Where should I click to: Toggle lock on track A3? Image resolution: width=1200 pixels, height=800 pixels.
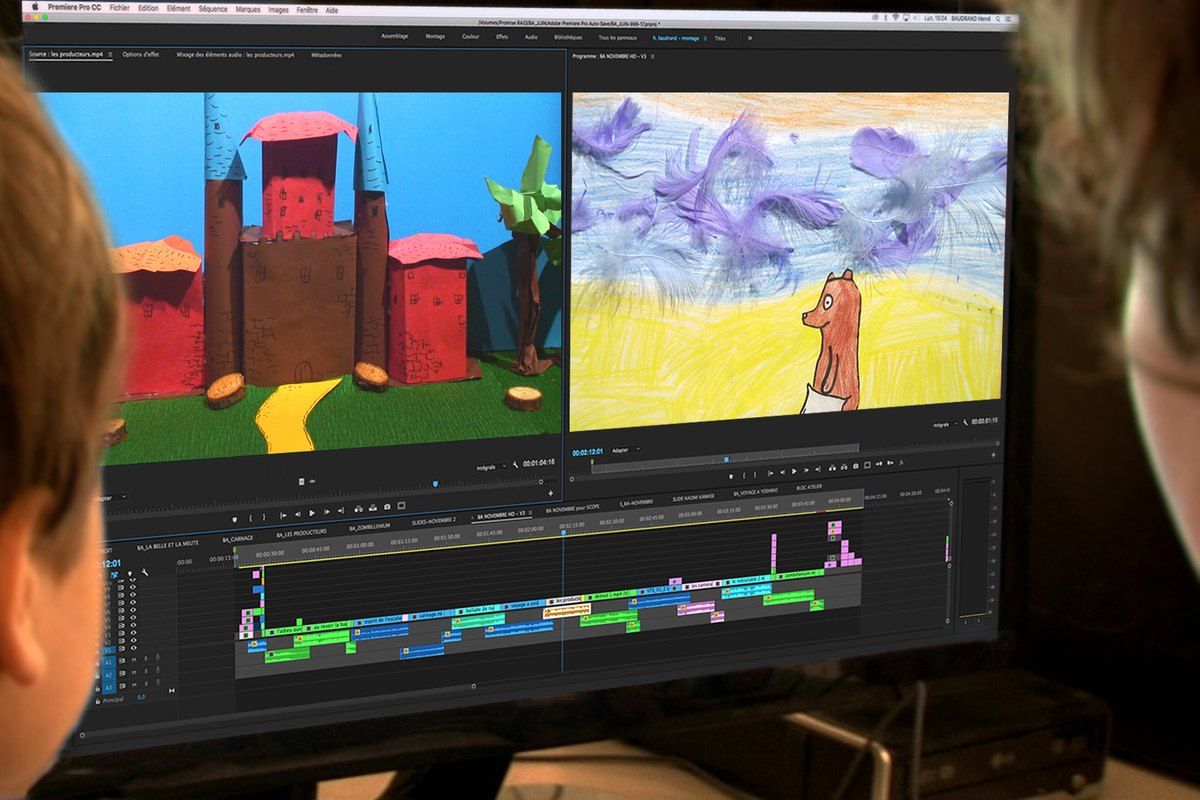tap(98, 689)
